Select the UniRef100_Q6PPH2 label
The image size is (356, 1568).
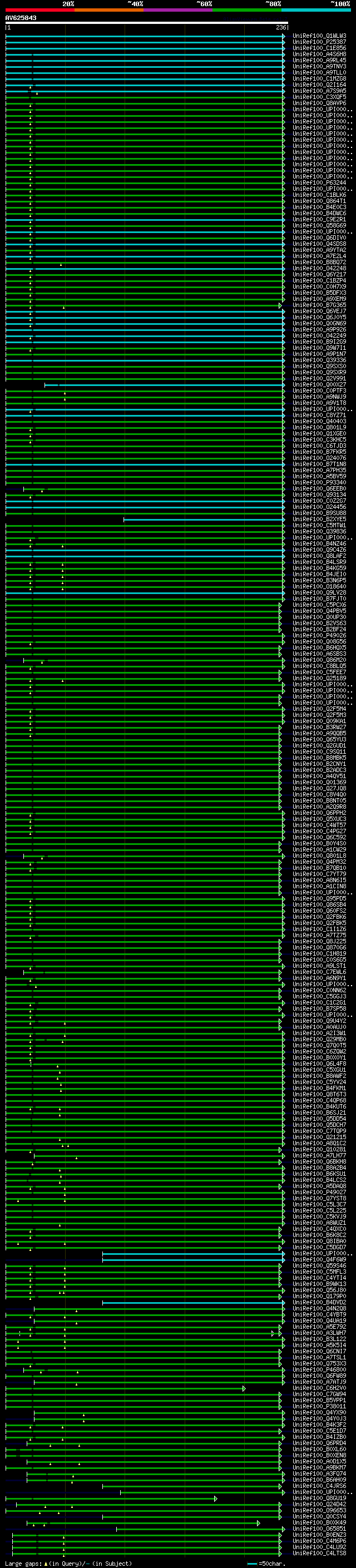319,813
